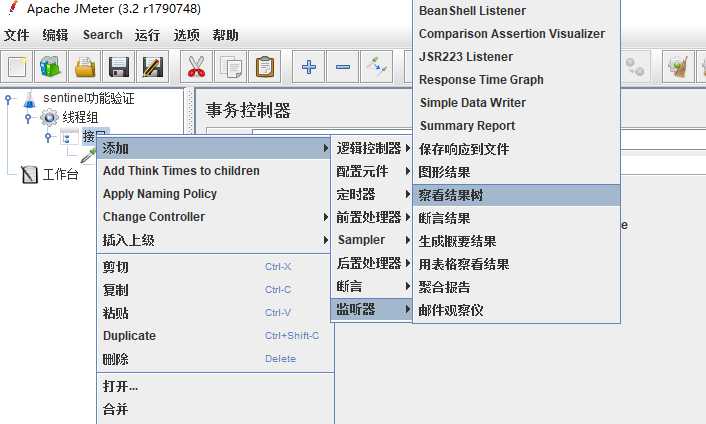Click the Open file folder icon
Screen dimensions: 706x424
[85, 67]
